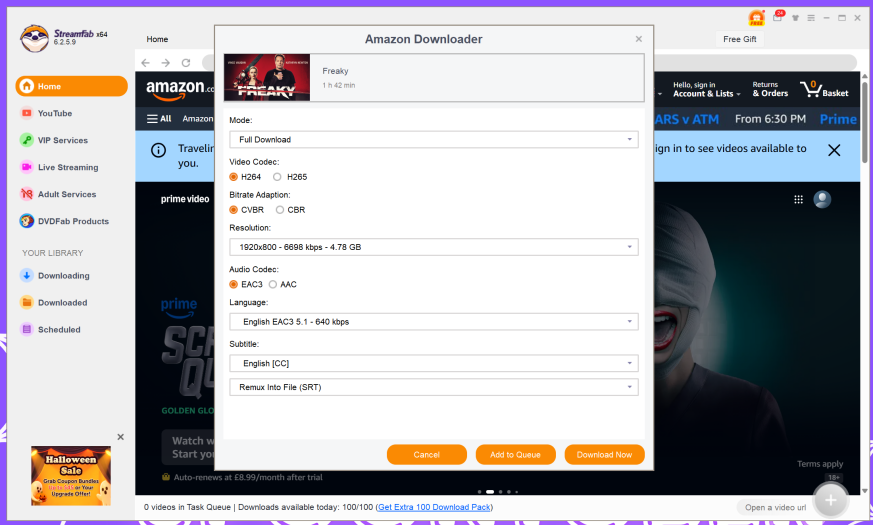The height and width of the screenshot is (525, 873).
Task: Go forward in embedded browser
Action: pyautogui.click(x=165, y=63)
